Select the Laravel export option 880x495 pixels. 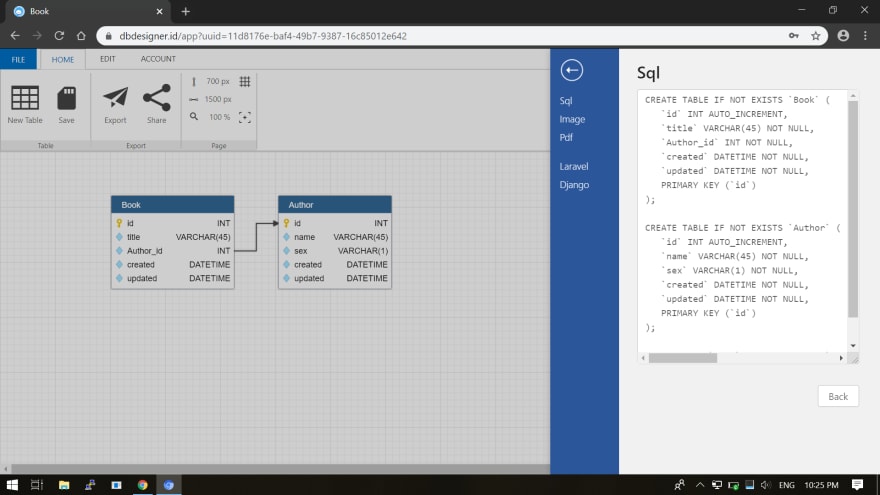(574, 166)
